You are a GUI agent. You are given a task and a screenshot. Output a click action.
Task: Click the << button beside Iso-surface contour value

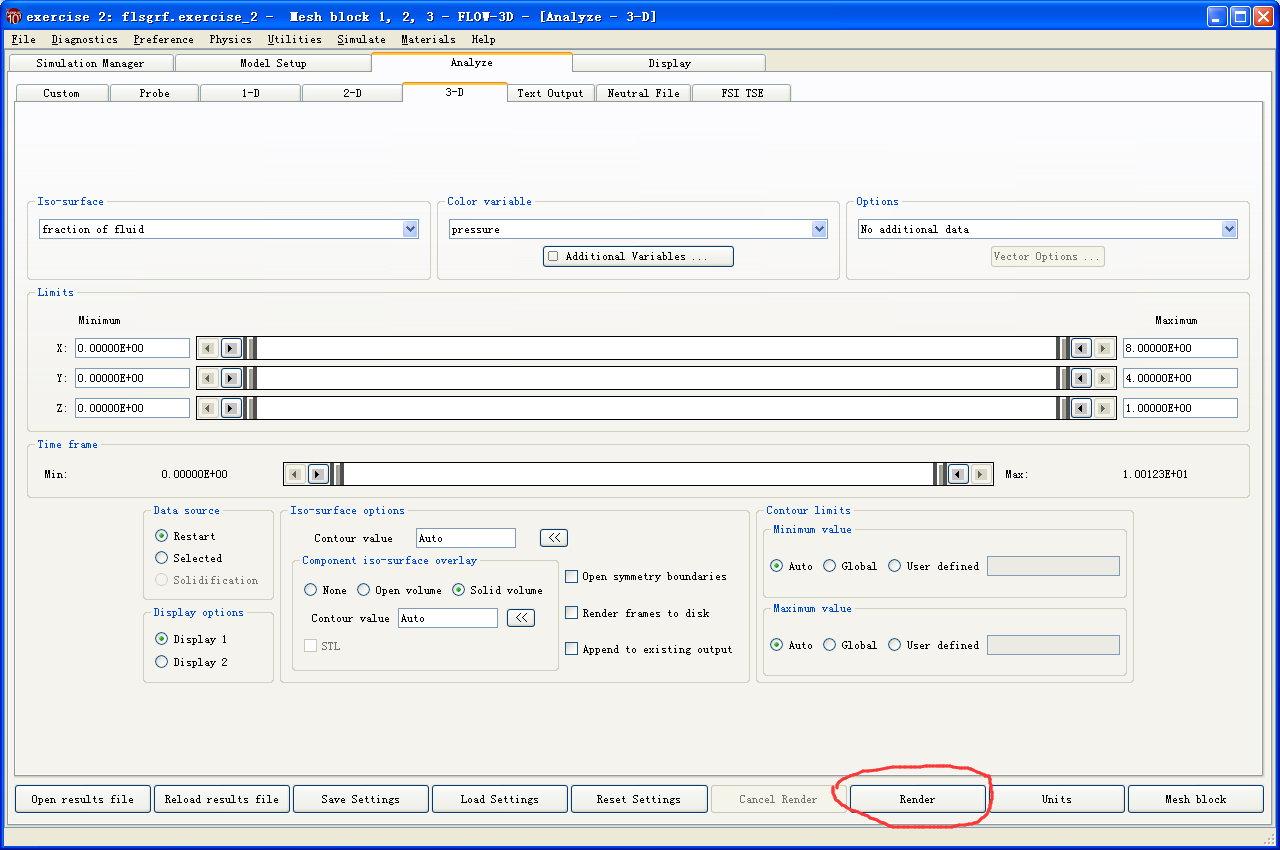(x=554, y=538)
